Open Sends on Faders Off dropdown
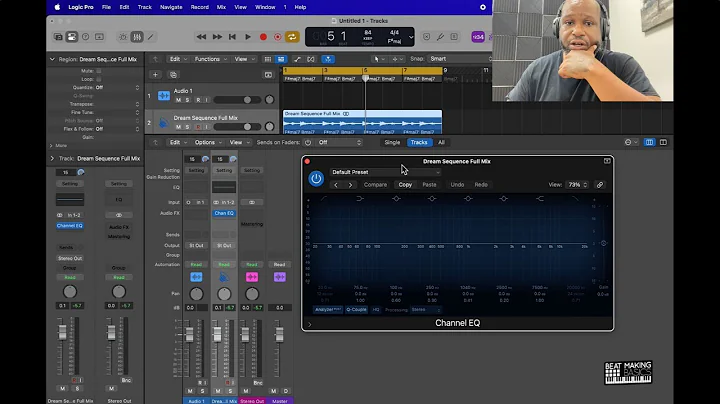This screenshot has width=720, height=404. (x=339, y=142)
